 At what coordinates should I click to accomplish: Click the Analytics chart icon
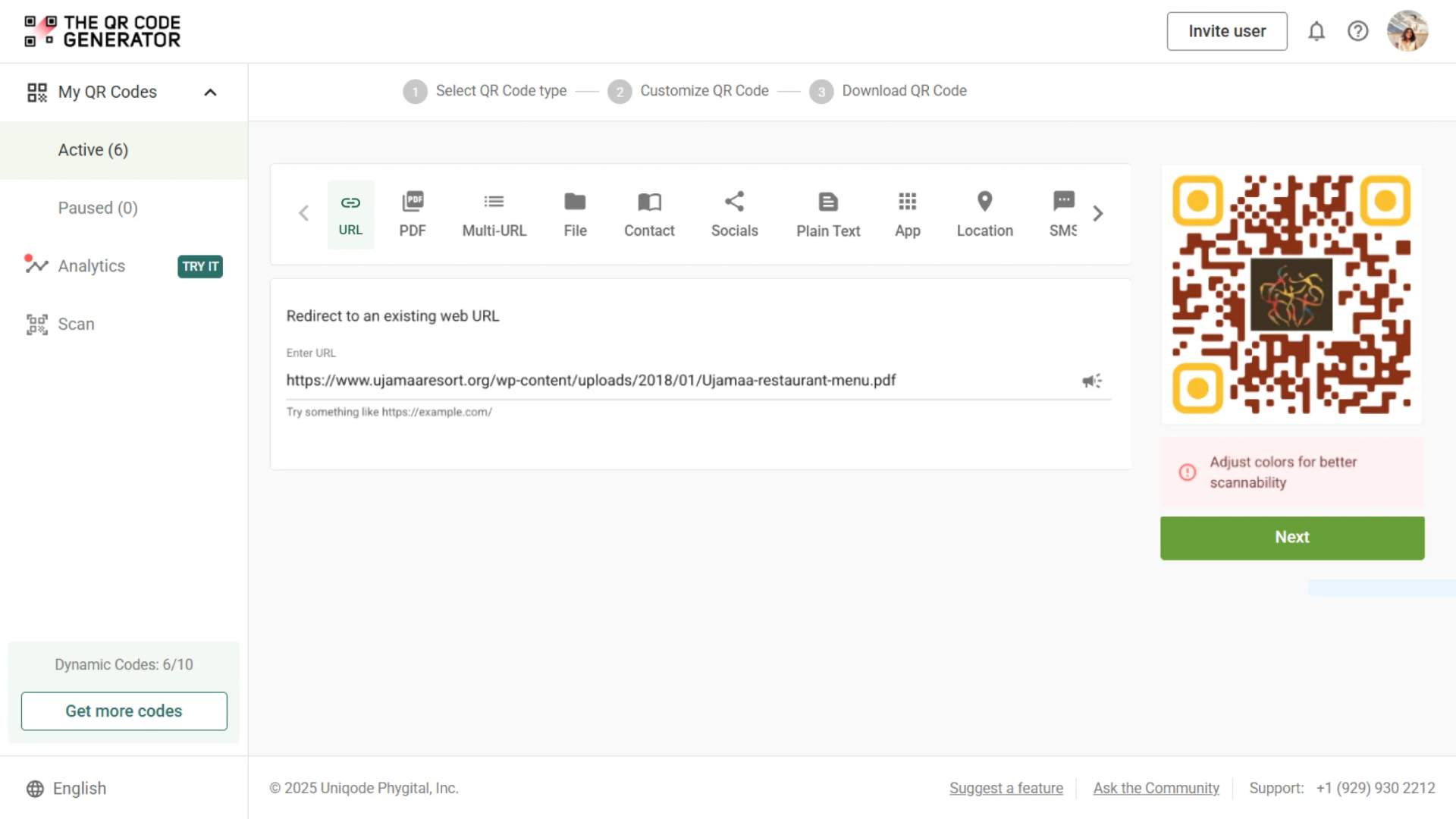coord(36,265)
